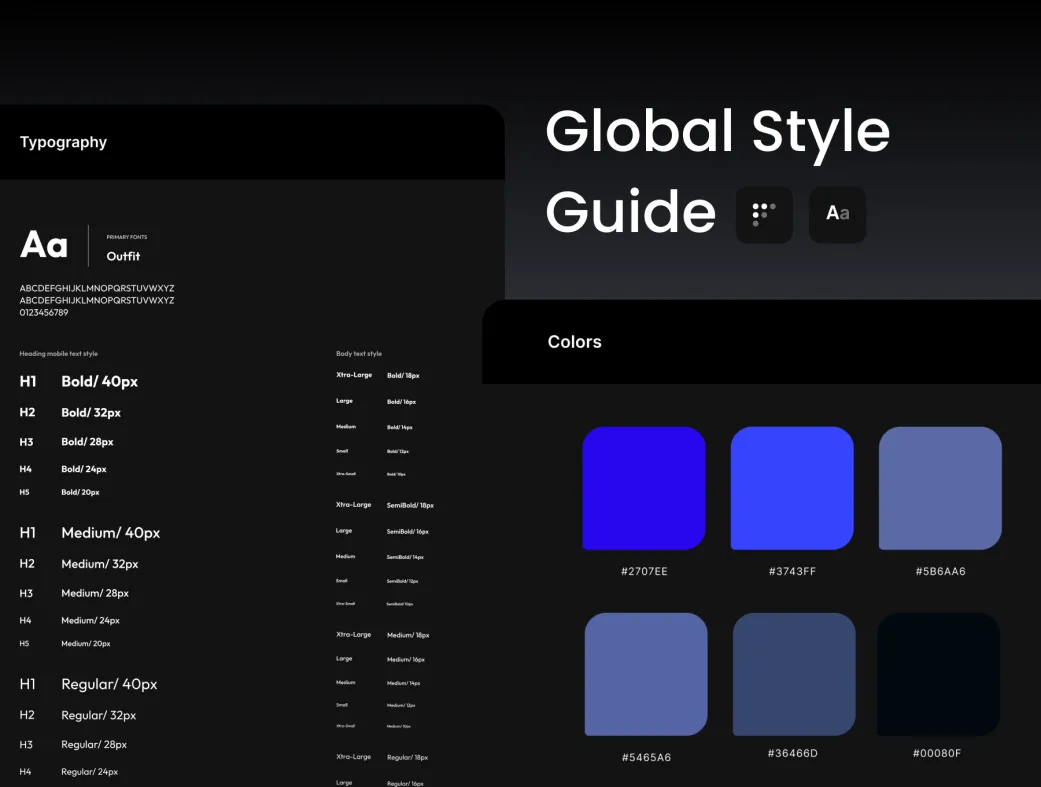1041x787 pixels.
Task: Select the Outfit primary font name
Action: pyautogui.click(x=123, y=257)
